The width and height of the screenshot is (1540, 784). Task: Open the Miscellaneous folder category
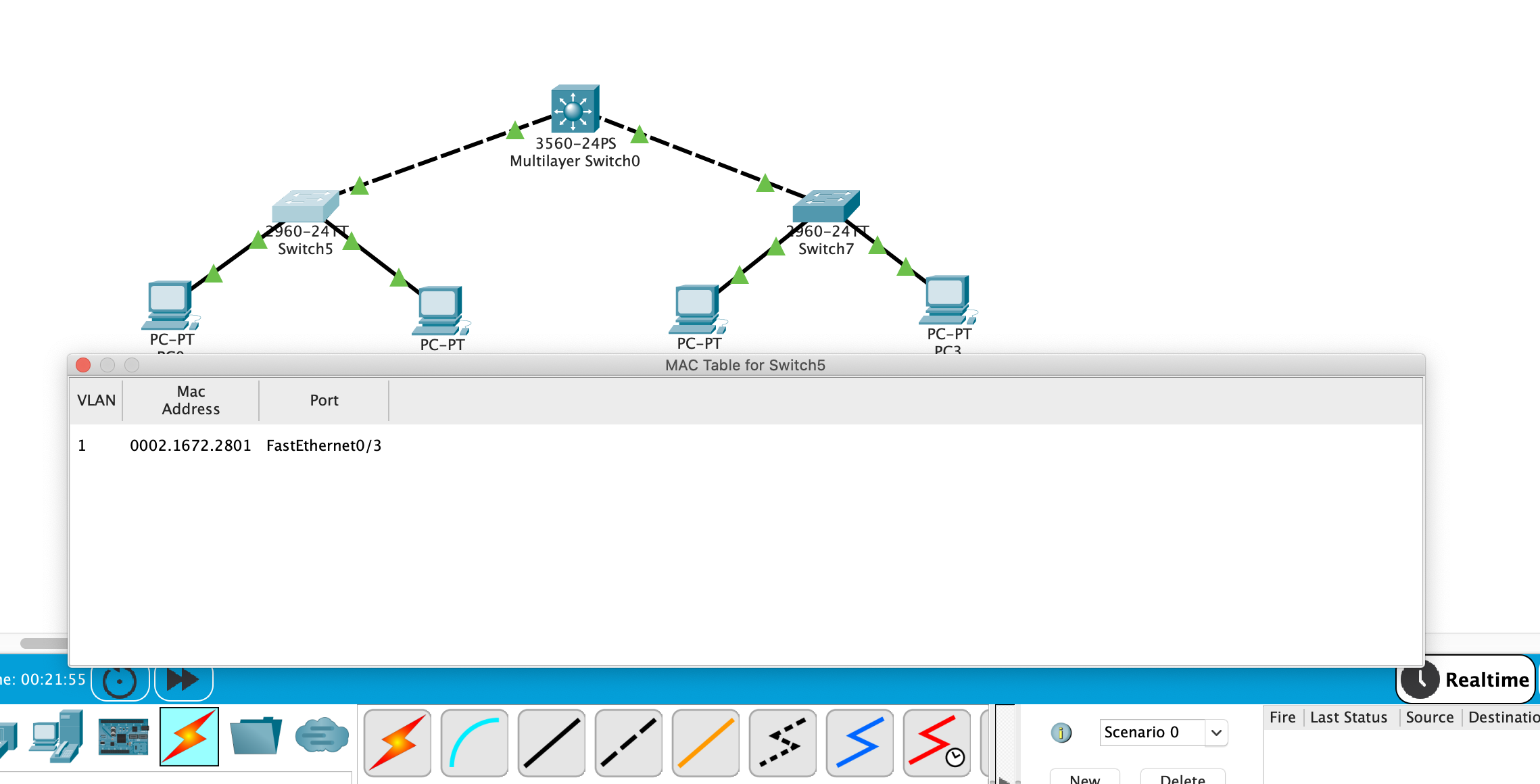tap(256, 735)
